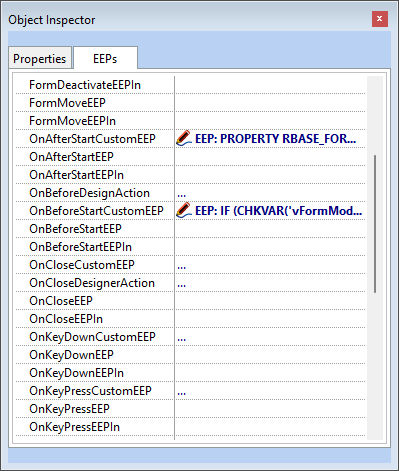
Task: Select the OnCloseEEP property row
Action: (191, 301)
